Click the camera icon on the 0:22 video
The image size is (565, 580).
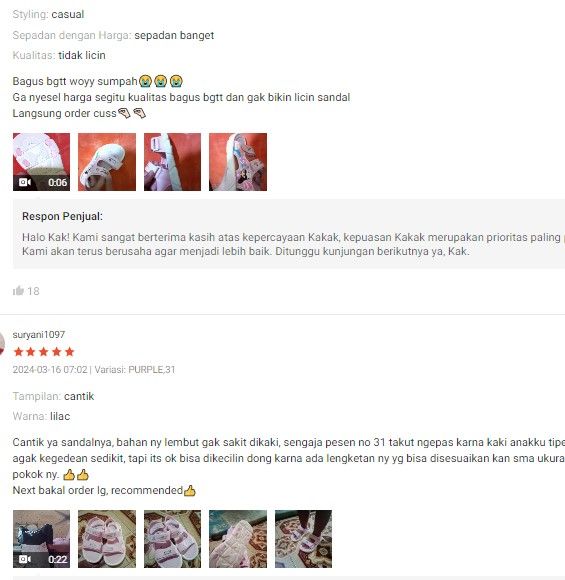tap(25, 559)
